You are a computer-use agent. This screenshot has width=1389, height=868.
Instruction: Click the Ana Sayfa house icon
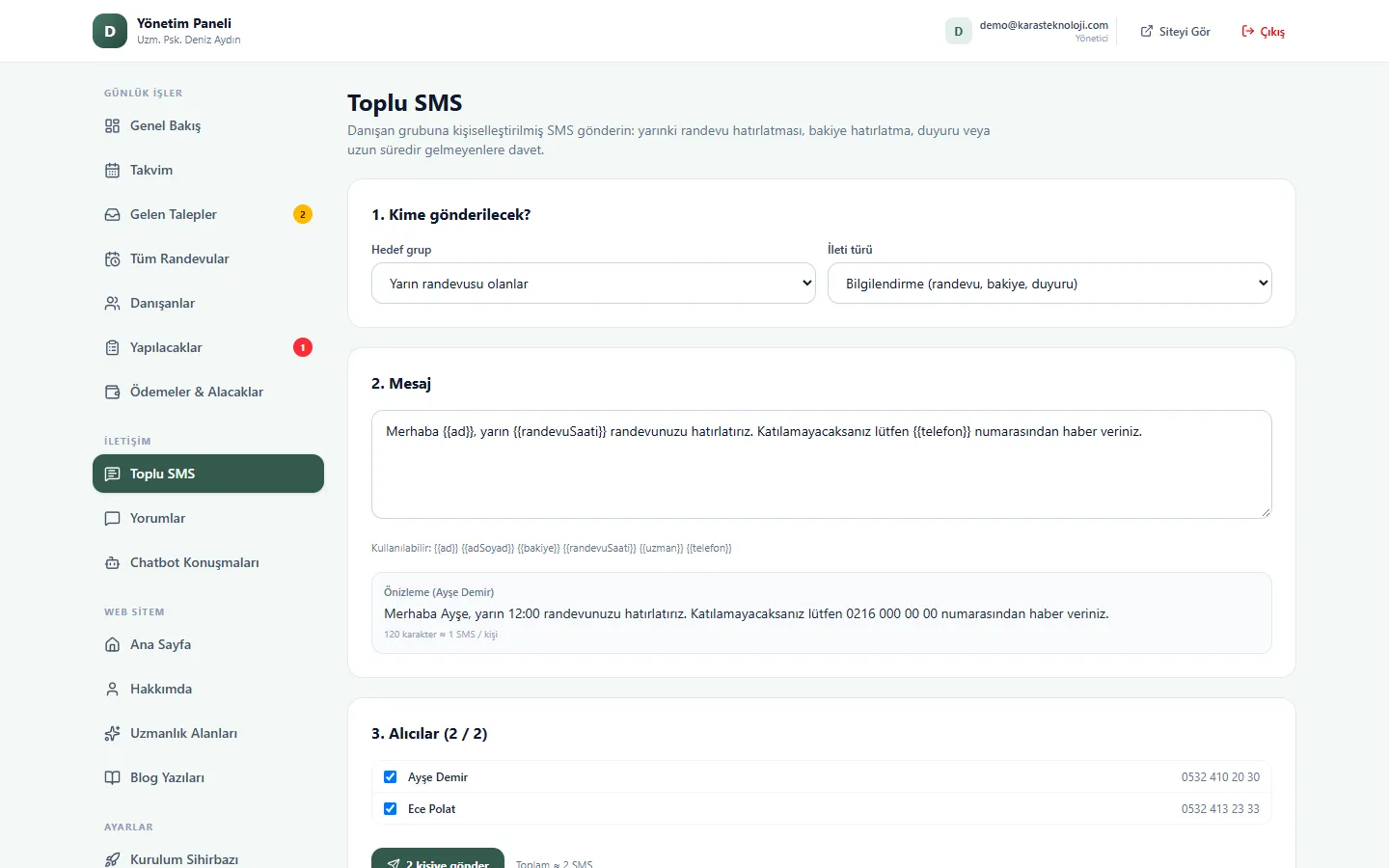click(112, 644)
